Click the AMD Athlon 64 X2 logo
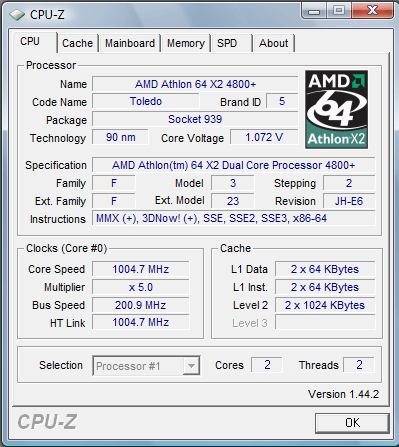 [337, 109]
